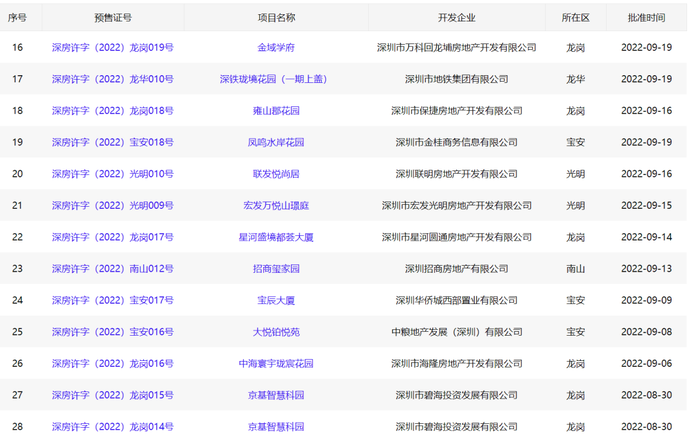The image size is (700, 442).
Task: Open presale permit 宝安018号 link
Action: pos(112,142)
